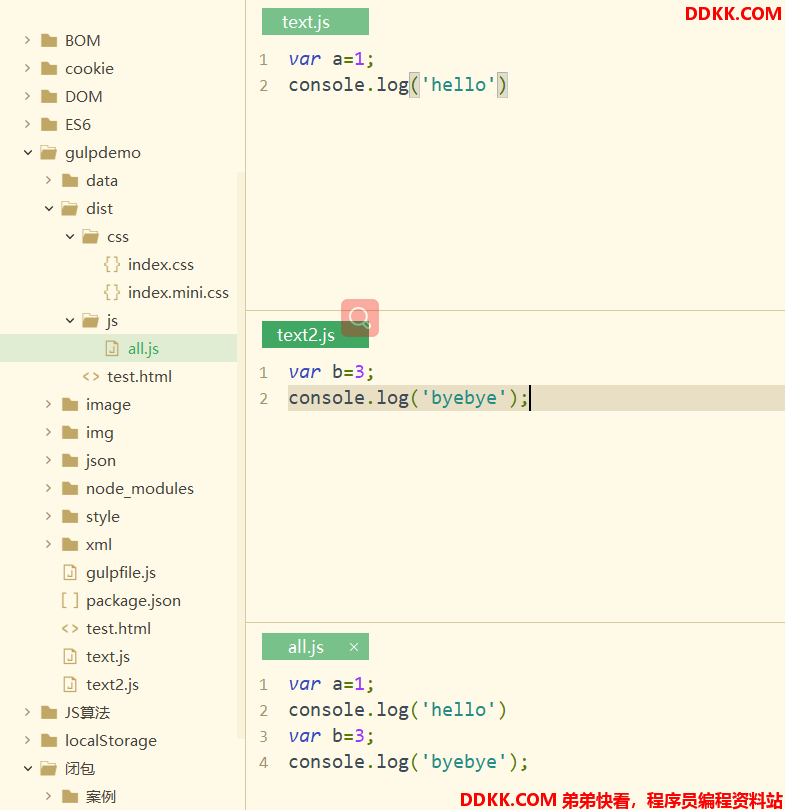Image resolution: width=785 pixels, height=810 pixels.
Task: Click the dist test.html angle-bracket icon
Action: coord(91,377)
